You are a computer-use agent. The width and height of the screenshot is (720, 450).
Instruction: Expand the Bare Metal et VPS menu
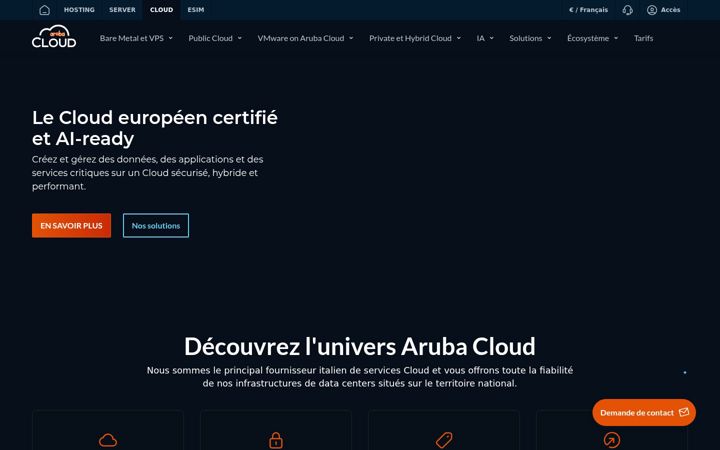(x=136, y=38)
